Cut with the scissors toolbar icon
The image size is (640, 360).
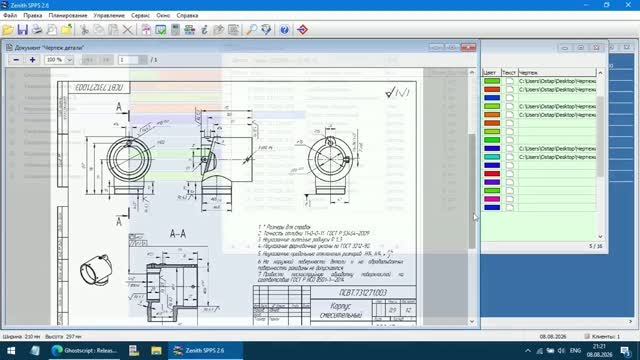[x=84, y=30]
